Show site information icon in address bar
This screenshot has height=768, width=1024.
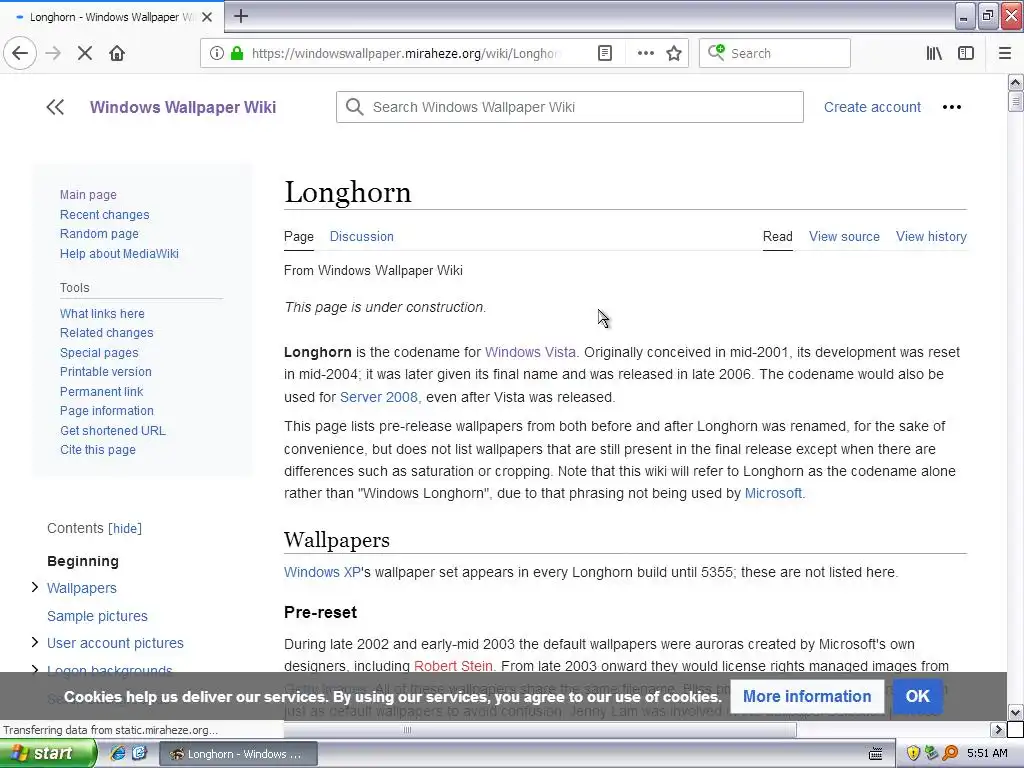(217, 53)
